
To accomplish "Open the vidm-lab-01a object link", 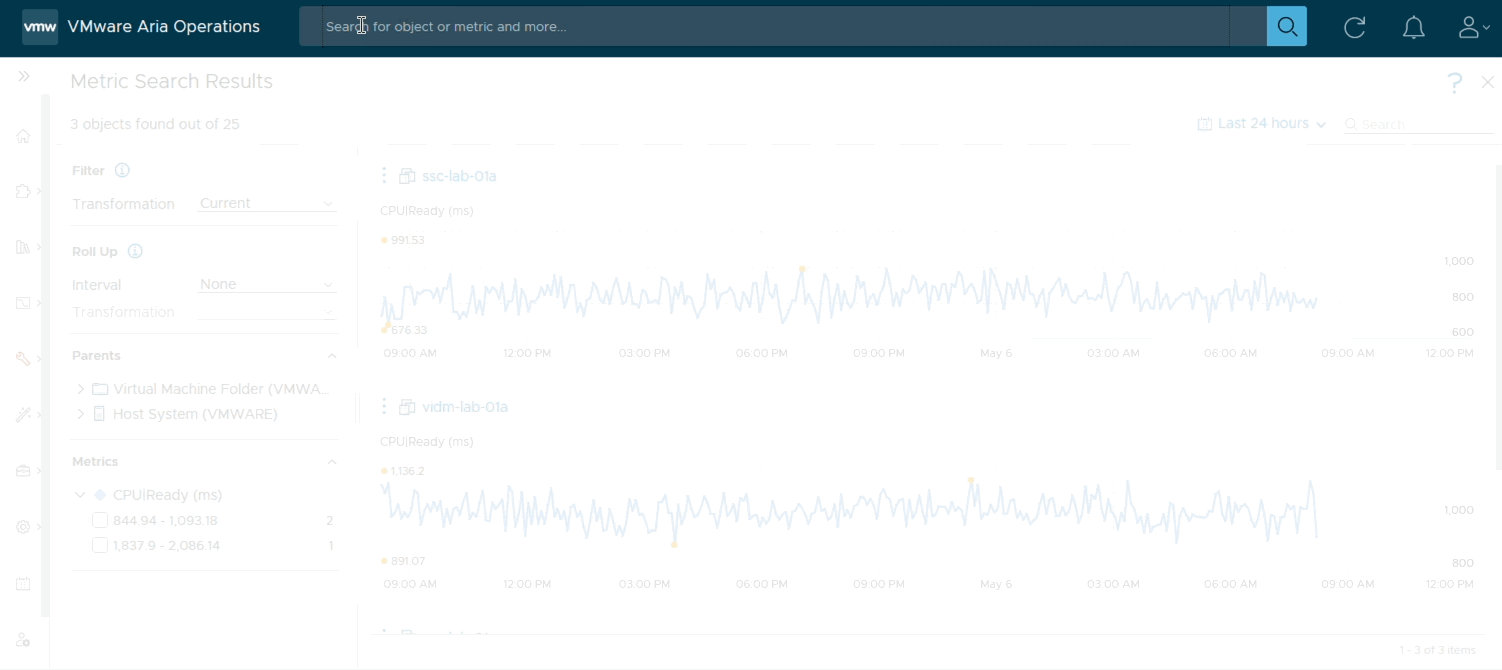I will click(x=465, y=407).
